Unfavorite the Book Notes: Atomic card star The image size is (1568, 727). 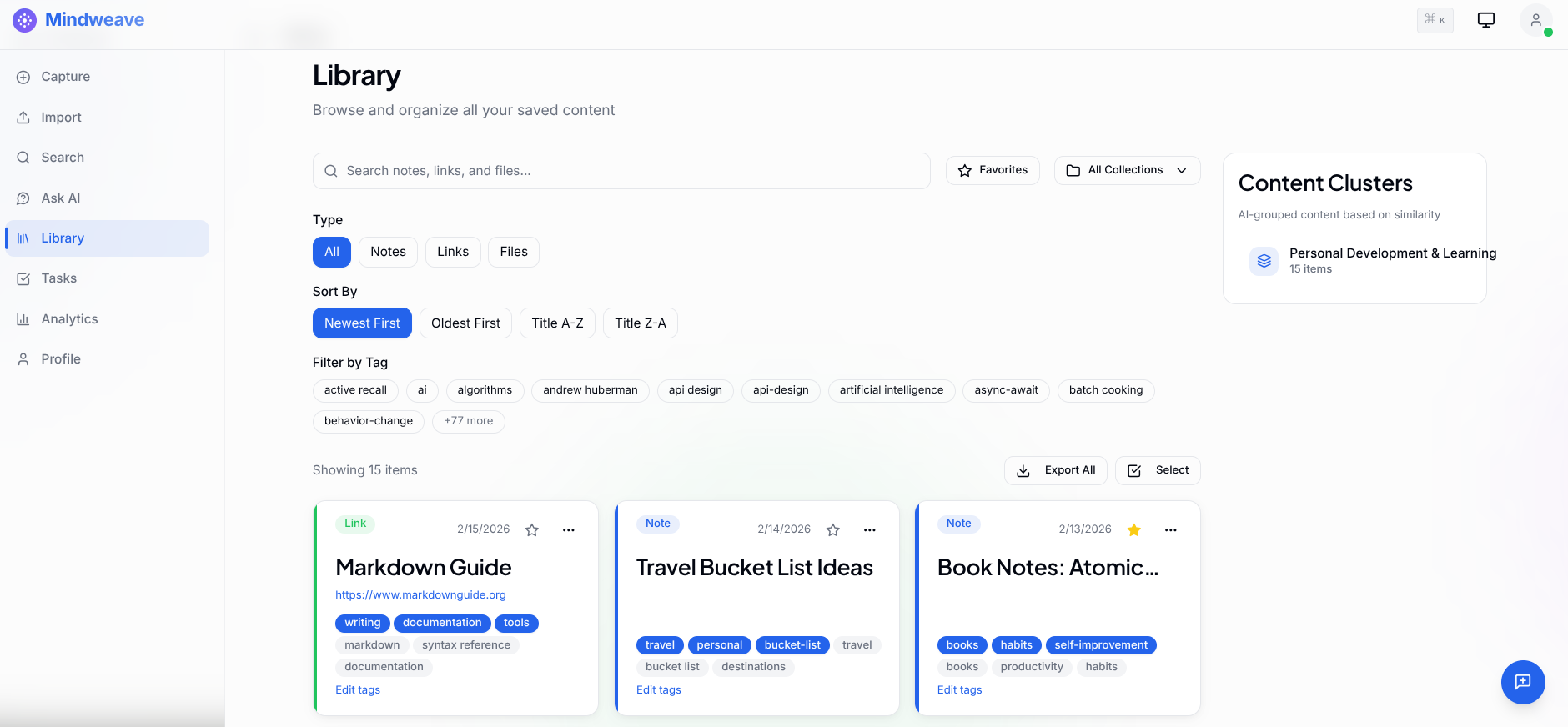[x=1133, y=529]
